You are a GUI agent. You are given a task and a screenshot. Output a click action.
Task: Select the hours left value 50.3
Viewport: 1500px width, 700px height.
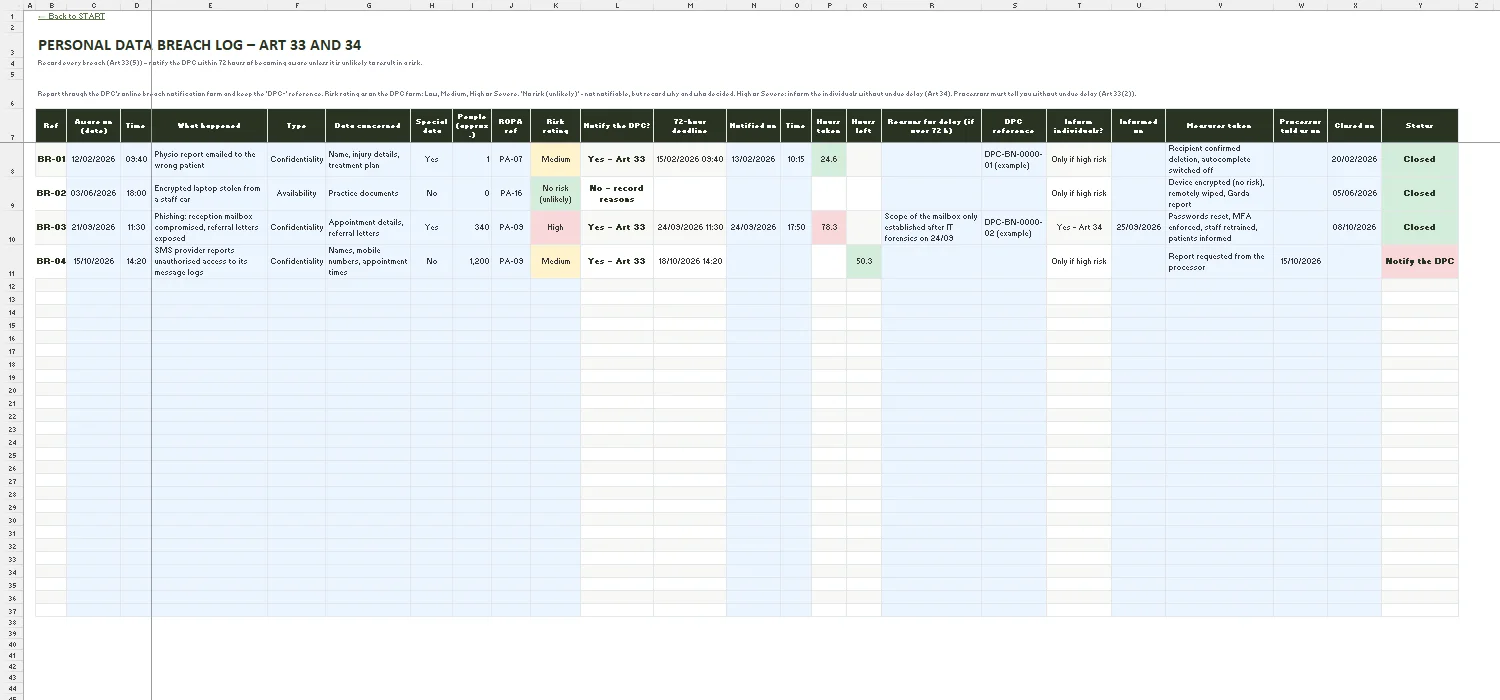click(x=864, y=261)
